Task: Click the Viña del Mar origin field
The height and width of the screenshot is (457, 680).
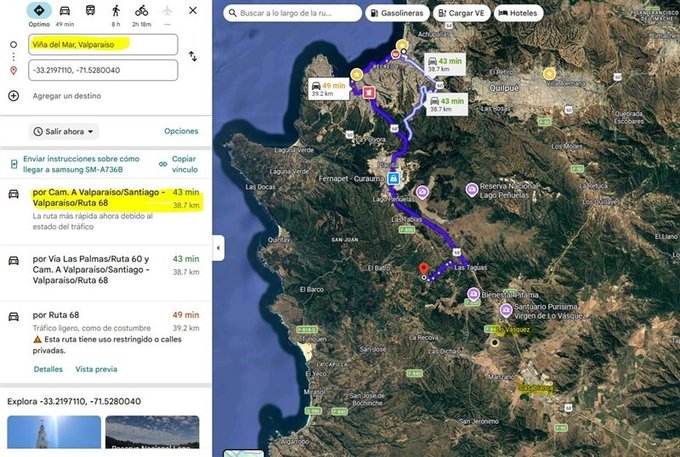Action: (105, 45)
